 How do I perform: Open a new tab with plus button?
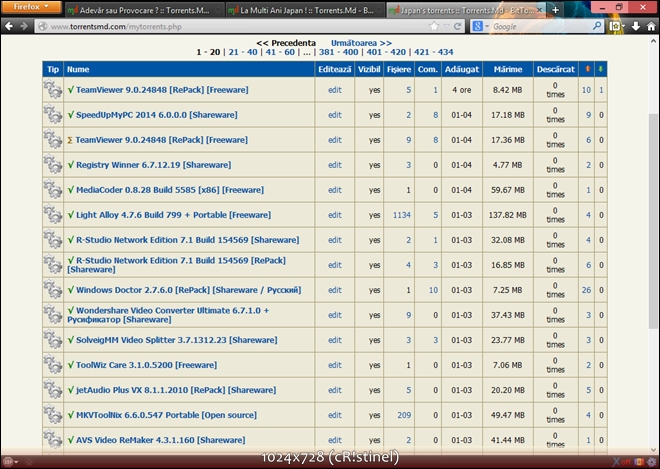coord(555,10)
